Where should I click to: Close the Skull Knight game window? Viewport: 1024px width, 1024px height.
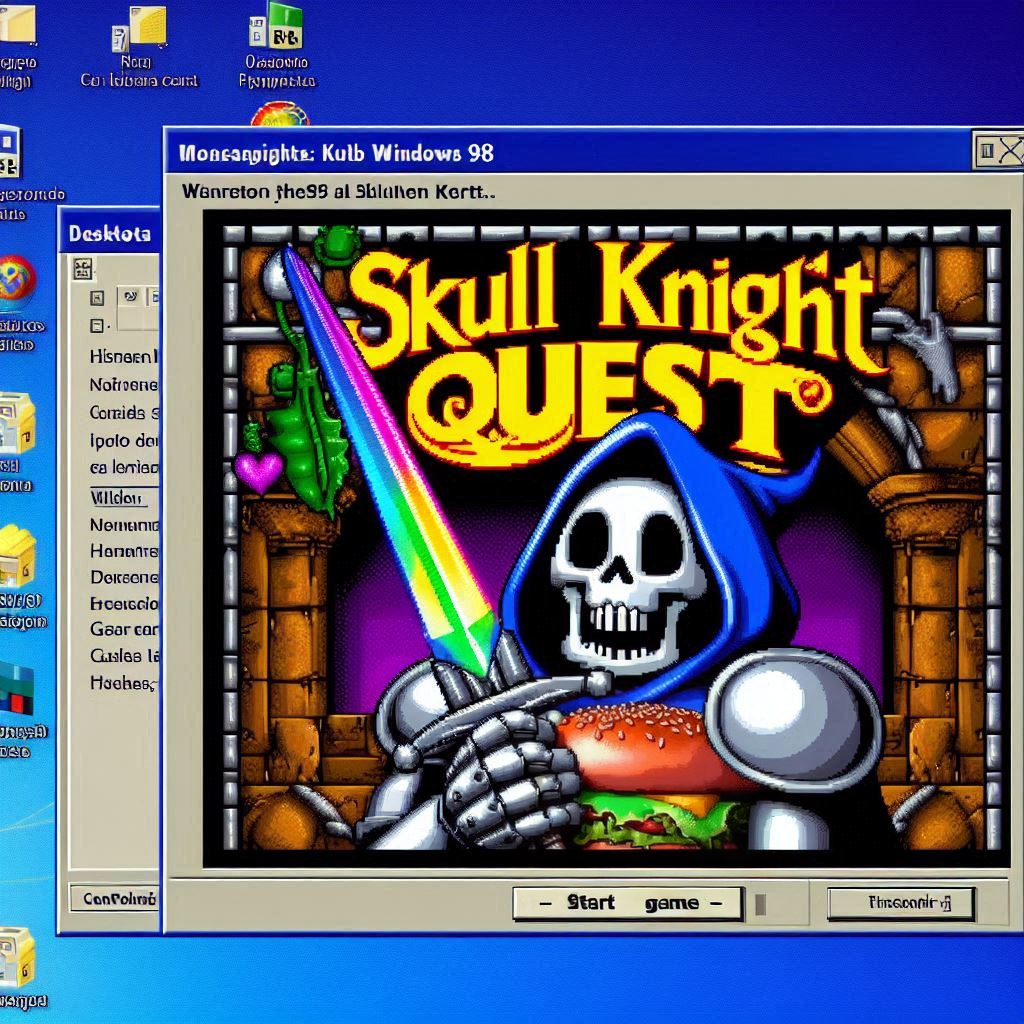[1011, 151]
